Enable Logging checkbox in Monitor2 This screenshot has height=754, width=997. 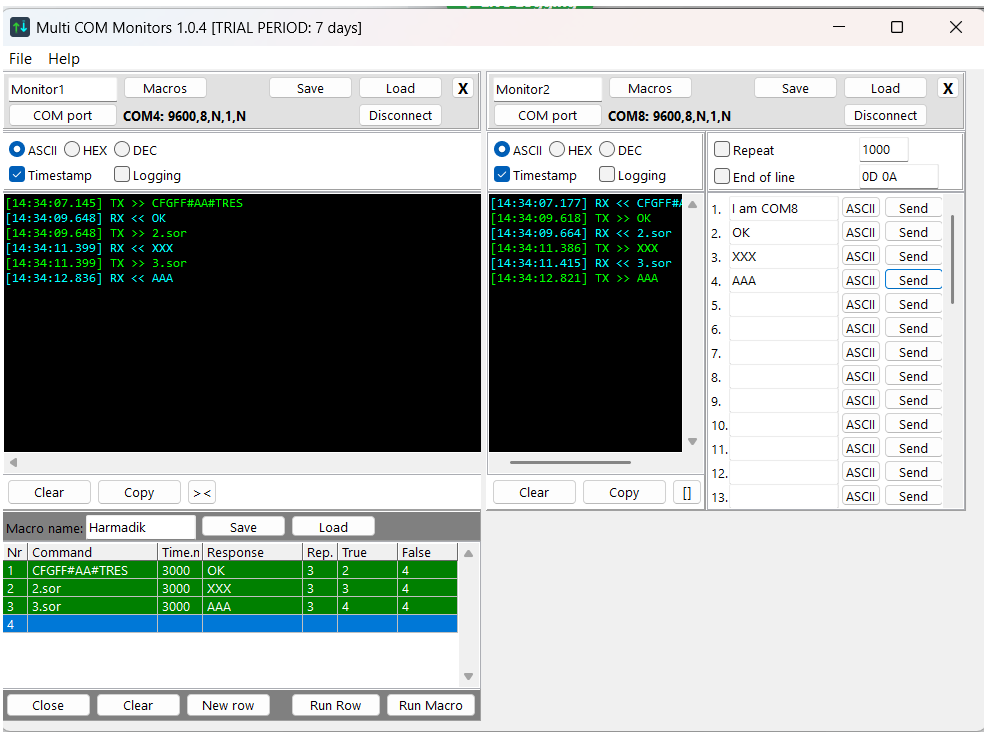pos(607,175)
